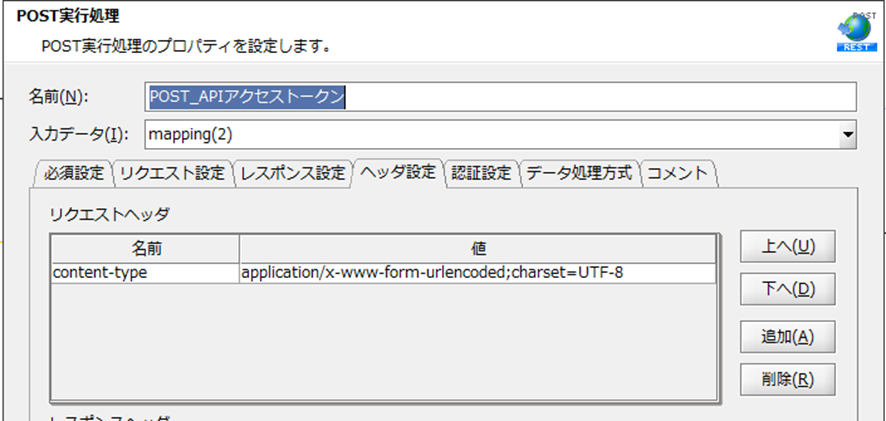Open the データ処理方式 tab
The height and width of the screenshot is (421, 886).
click(579, 173)
